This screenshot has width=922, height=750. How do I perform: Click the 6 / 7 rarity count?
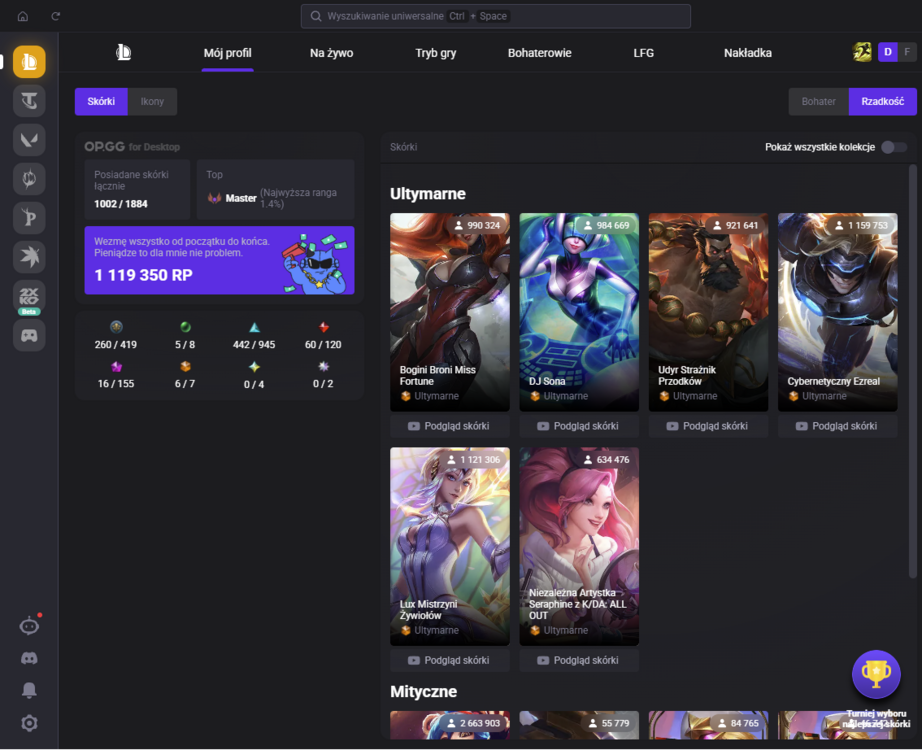pyautogui.click(x=185, y=384)
